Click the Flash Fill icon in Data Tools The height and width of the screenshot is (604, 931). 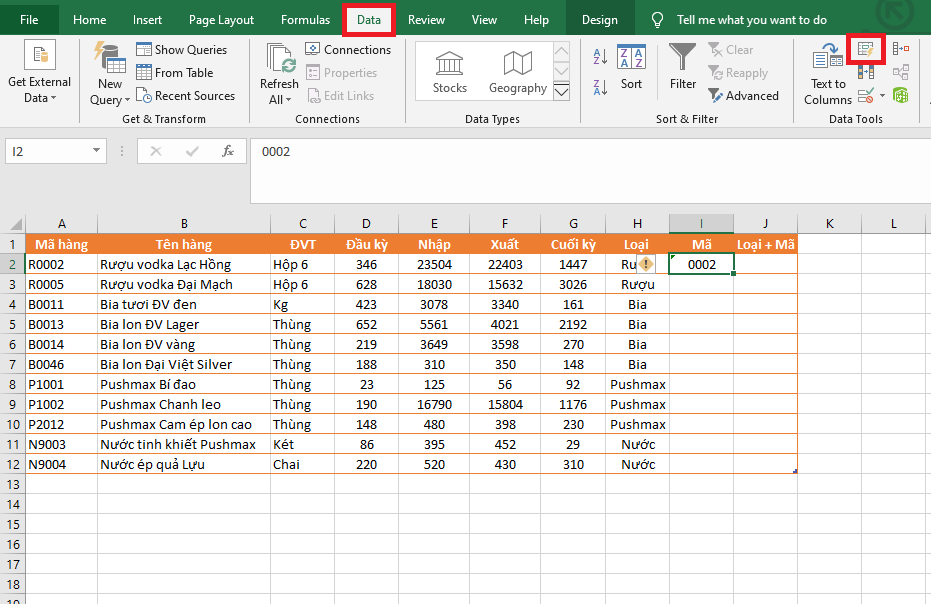point(865,48)
